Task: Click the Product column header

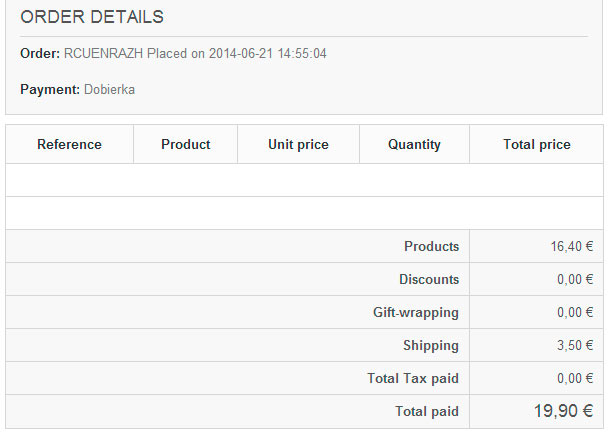Action: coord(185,144)
